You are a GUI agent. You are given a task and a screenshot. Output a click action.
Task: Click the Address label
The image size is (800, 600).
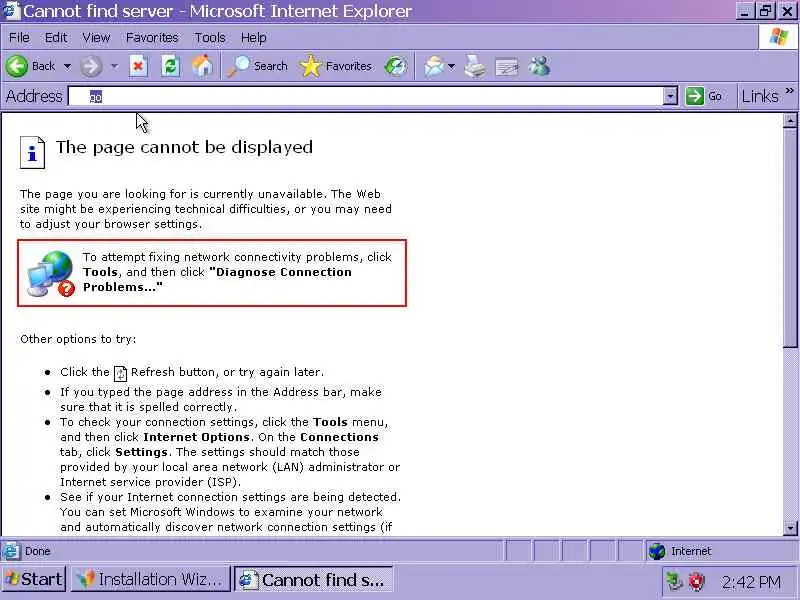pyautogui.click(x=34, y=96)
